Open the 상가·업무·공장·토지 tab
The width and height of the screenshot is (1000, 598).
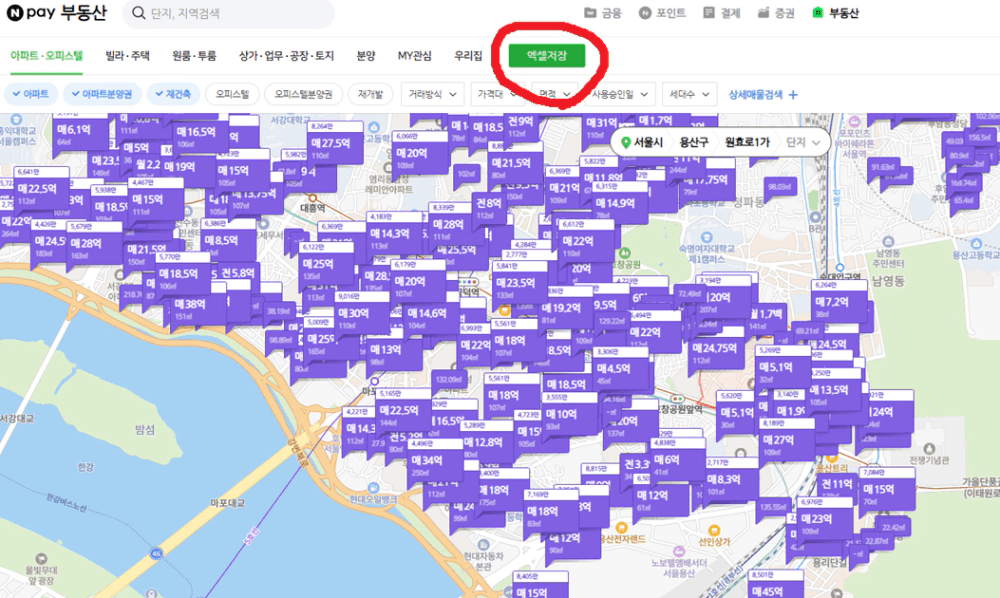pos(286,56)
